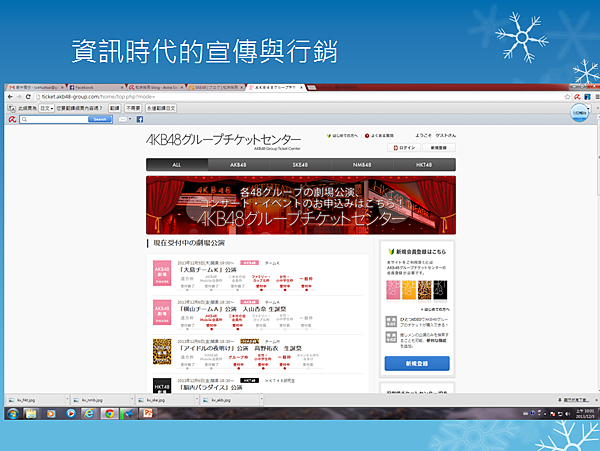Click the blue extension icon next to Avira
The width and height of the screenshot is (600, 451).
pyautogui.click(x=587, y=97)
